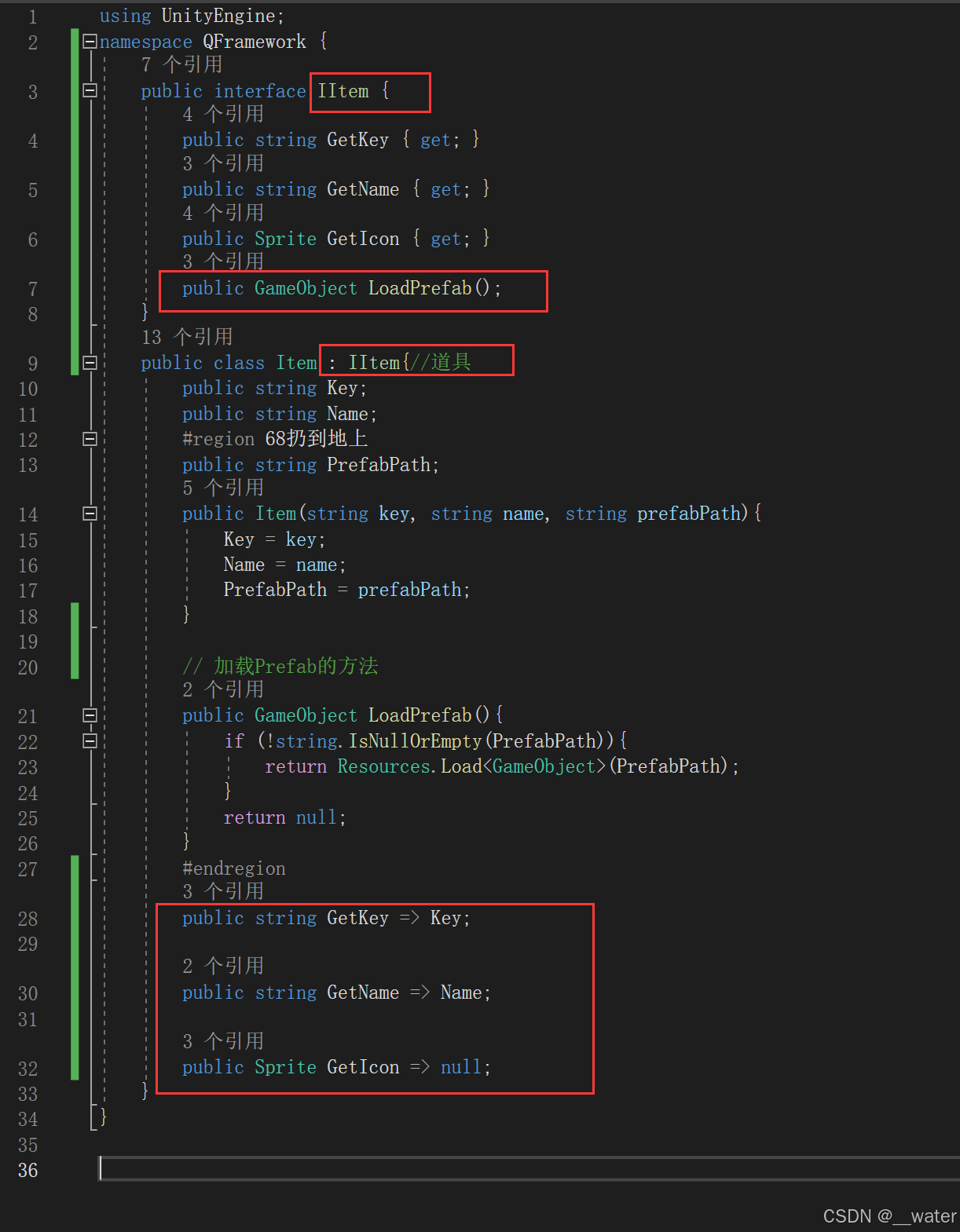
Task: Click 'return null;' on line 25
Action: pos(284,817)
